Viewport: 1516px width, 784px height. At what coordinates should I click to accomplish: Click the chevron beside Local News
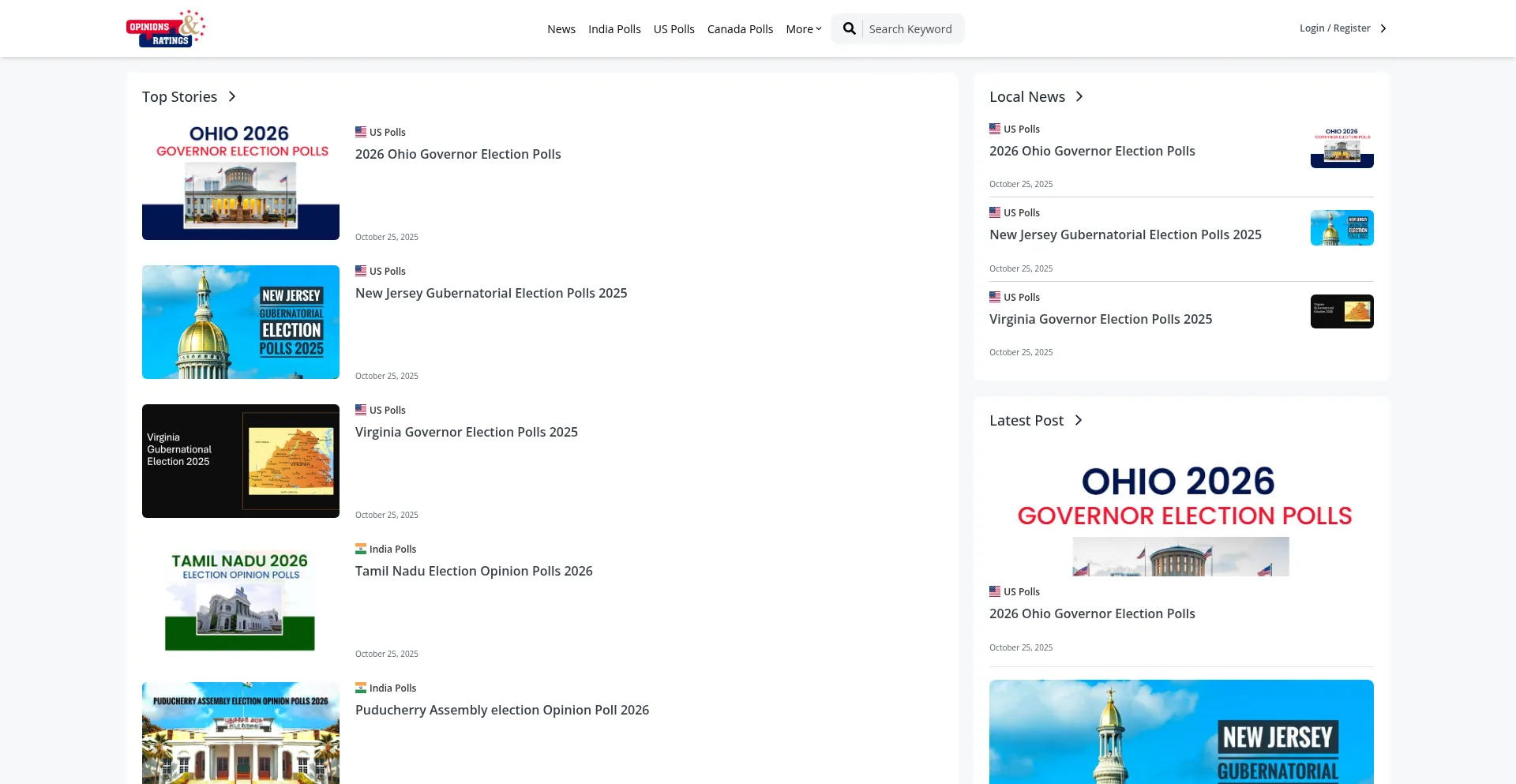[1079, 96]
